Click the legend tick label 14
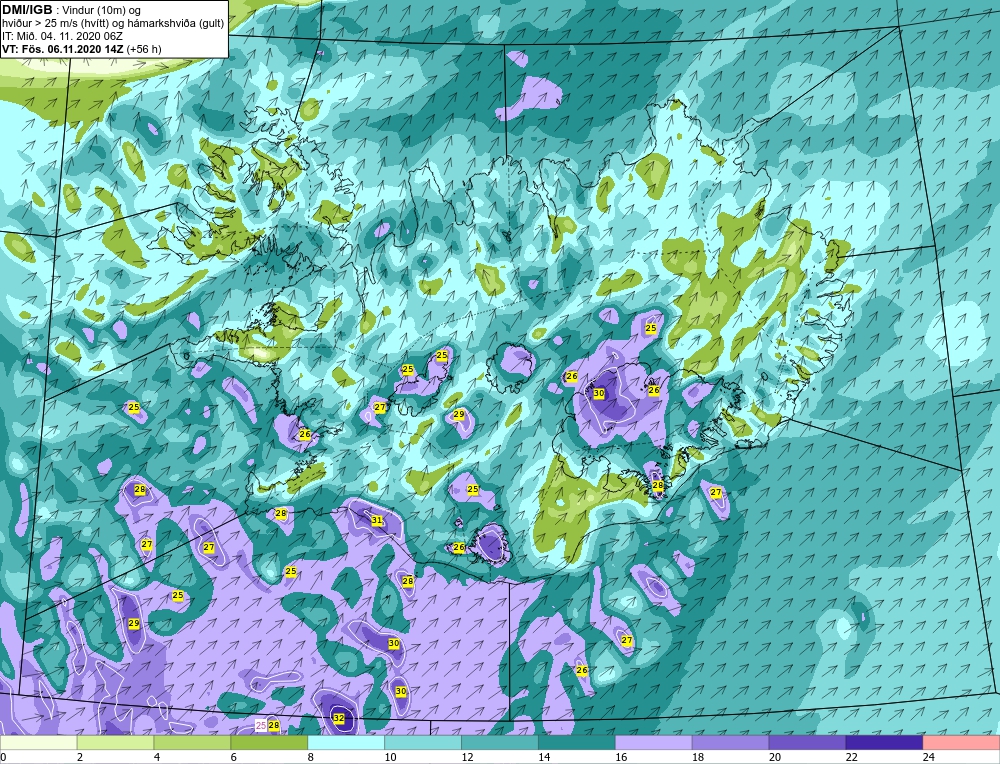 coord(544,757)
